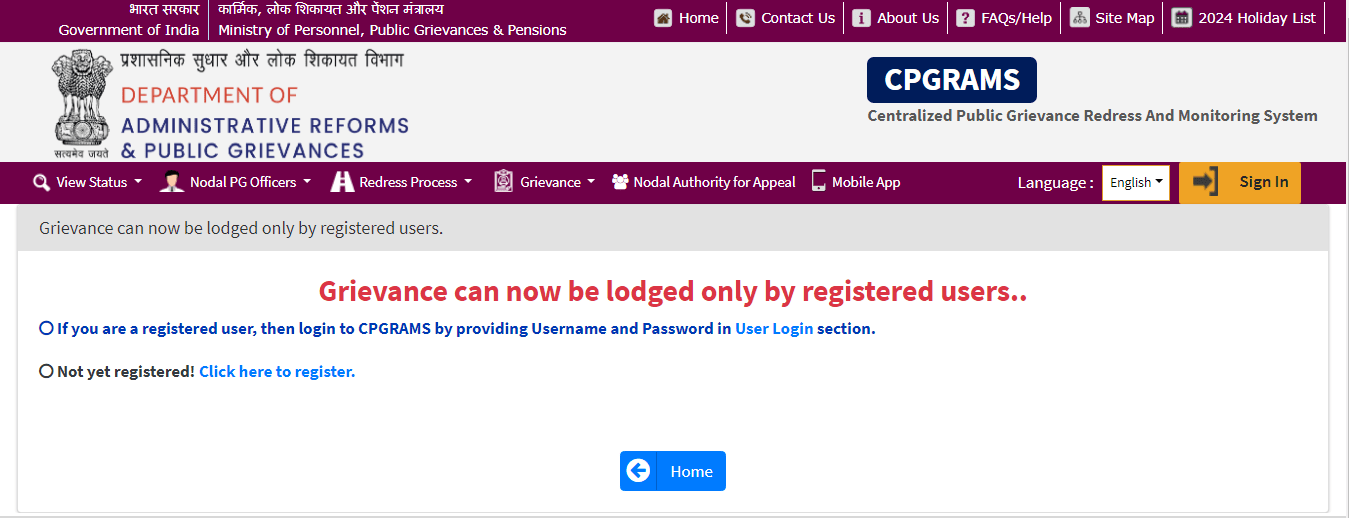The height and width of the screenshot is (518, 1349).
Task: Open the User Login link
Action: pos(774,328)
